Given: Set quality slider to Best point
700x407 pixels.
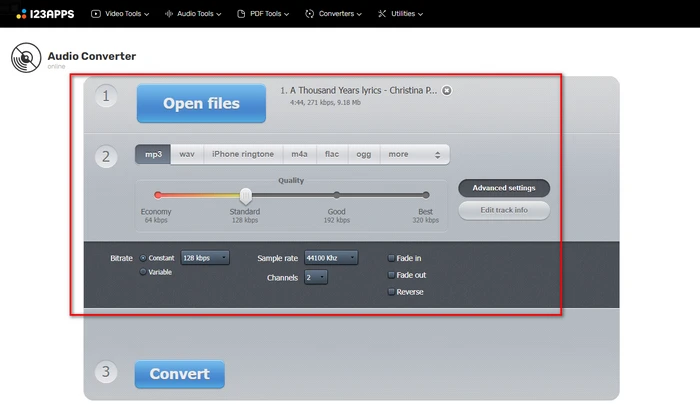Looking at the screenshot, I should (x=426, y=195).
